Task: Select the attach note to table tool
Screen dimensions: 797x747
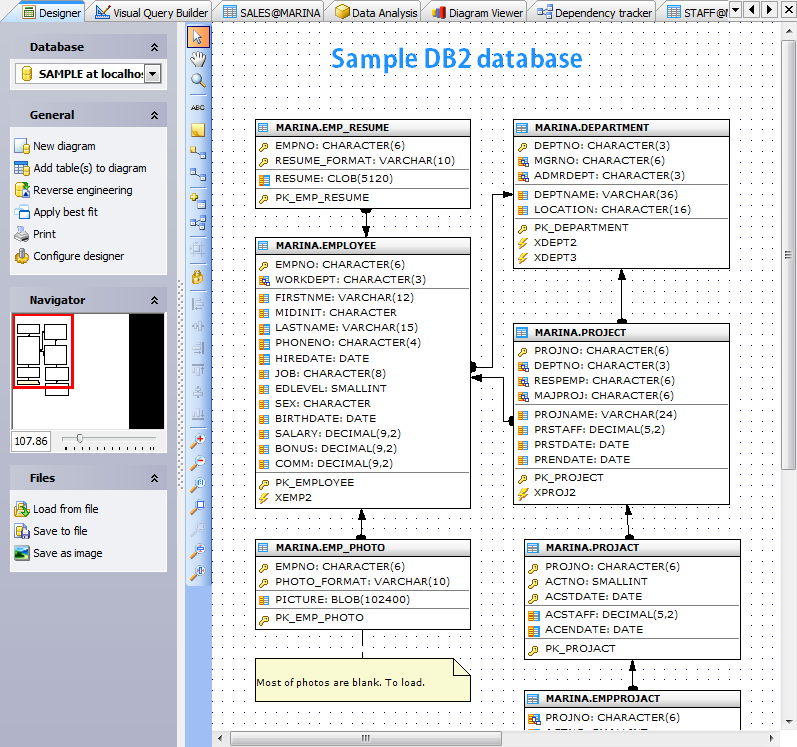Action: [198, 152]
